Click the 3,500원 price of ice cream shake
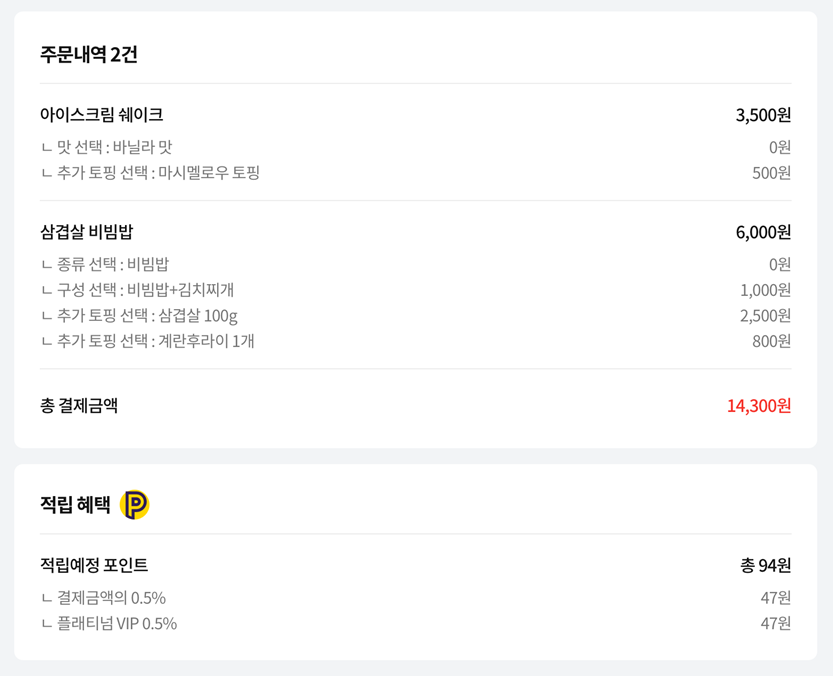Screen dimensions: 833x676 coord(763,115)
